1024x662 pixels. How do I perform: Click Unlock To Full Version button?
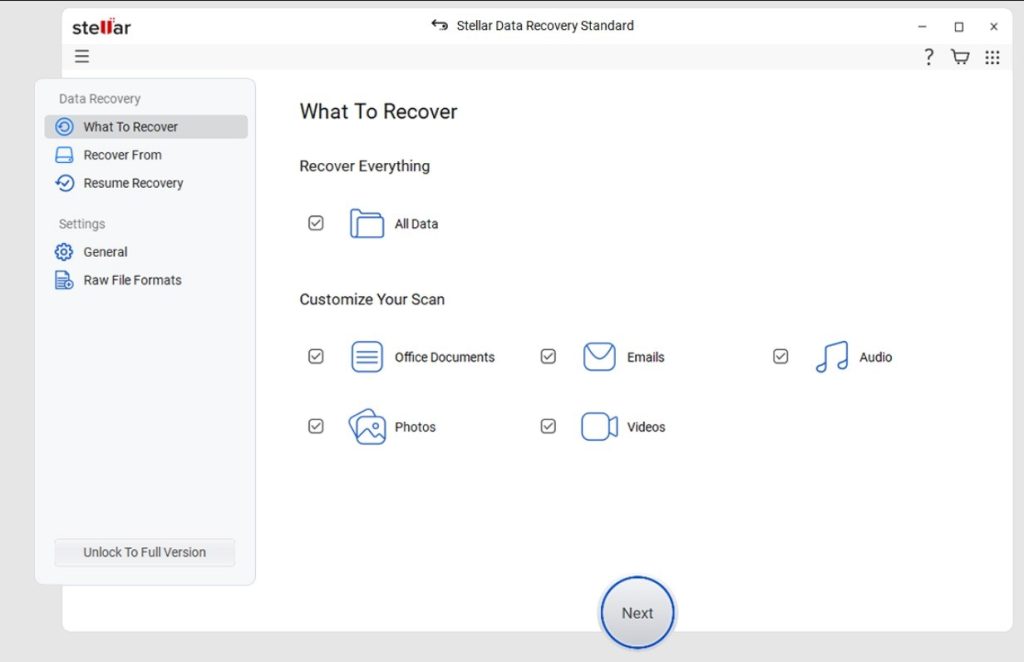[x=145, y=552]
